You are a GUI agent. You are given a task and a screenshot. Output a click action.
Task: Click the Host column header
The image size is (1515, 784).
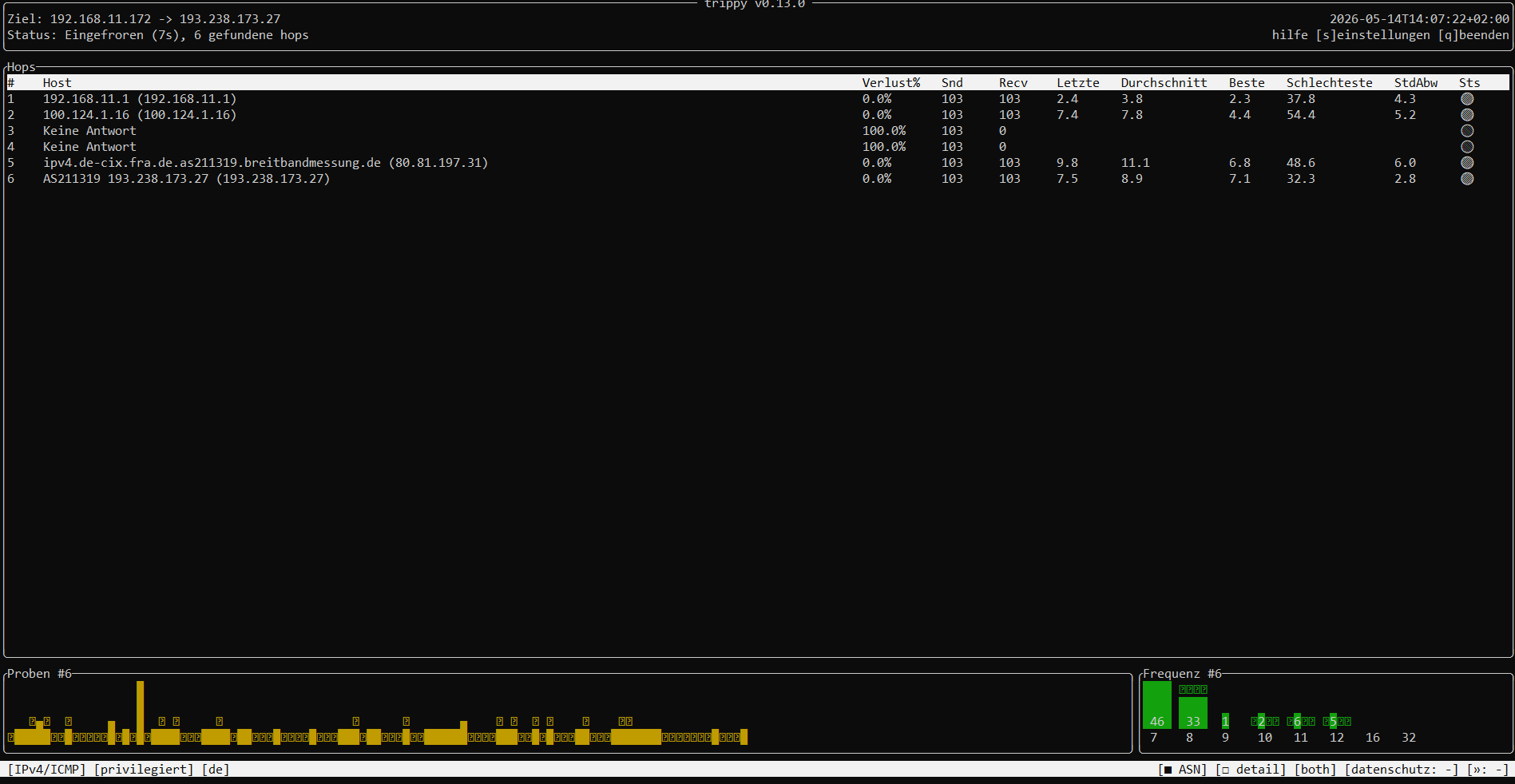point(57,83)
